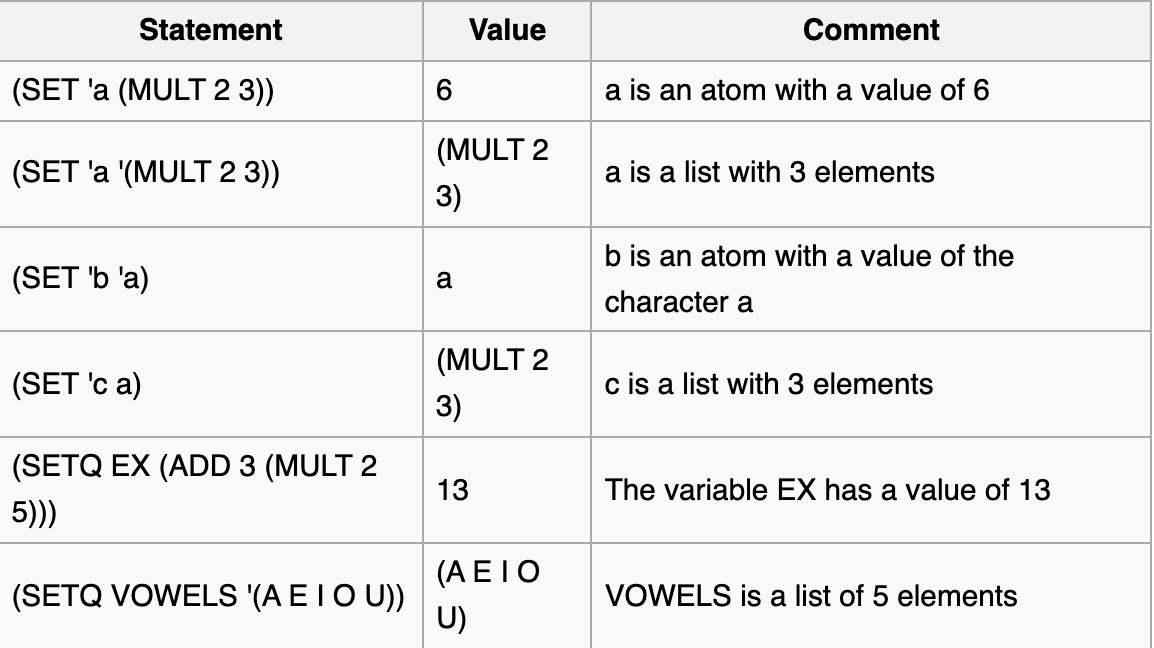Click the statement (SET 'a '(MULT 2 3))
This screenshot has width=1154, height=648.
tap(146, 173)
